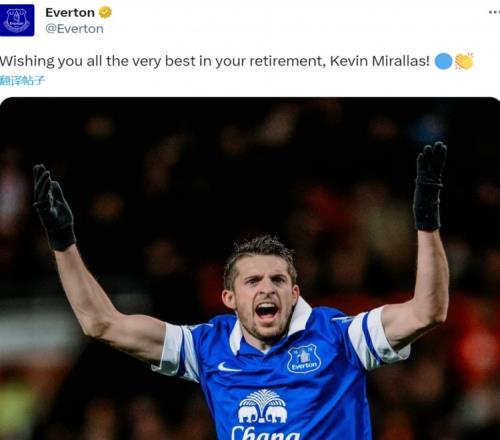This screenshot has width=500, height=440.
Task: Click the player's raised left glove
Action: pyautogui.click(x=429, y=187)
